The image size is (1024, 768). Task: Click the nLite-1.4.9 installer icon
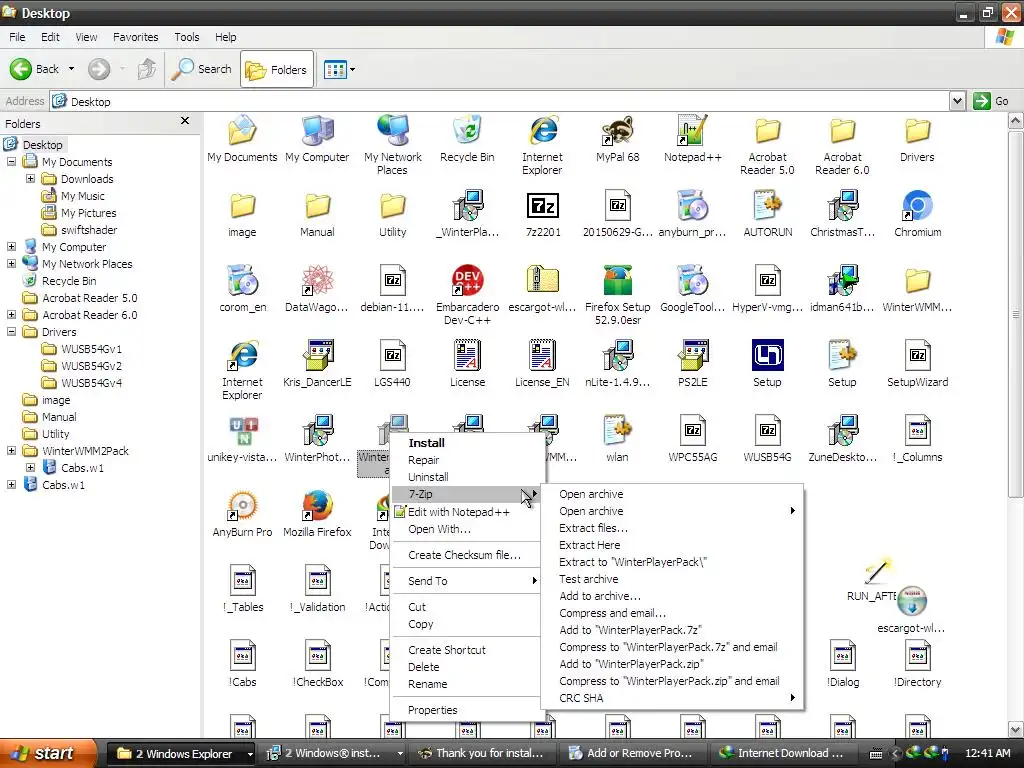pyautogui.click(x=617, y=356)
